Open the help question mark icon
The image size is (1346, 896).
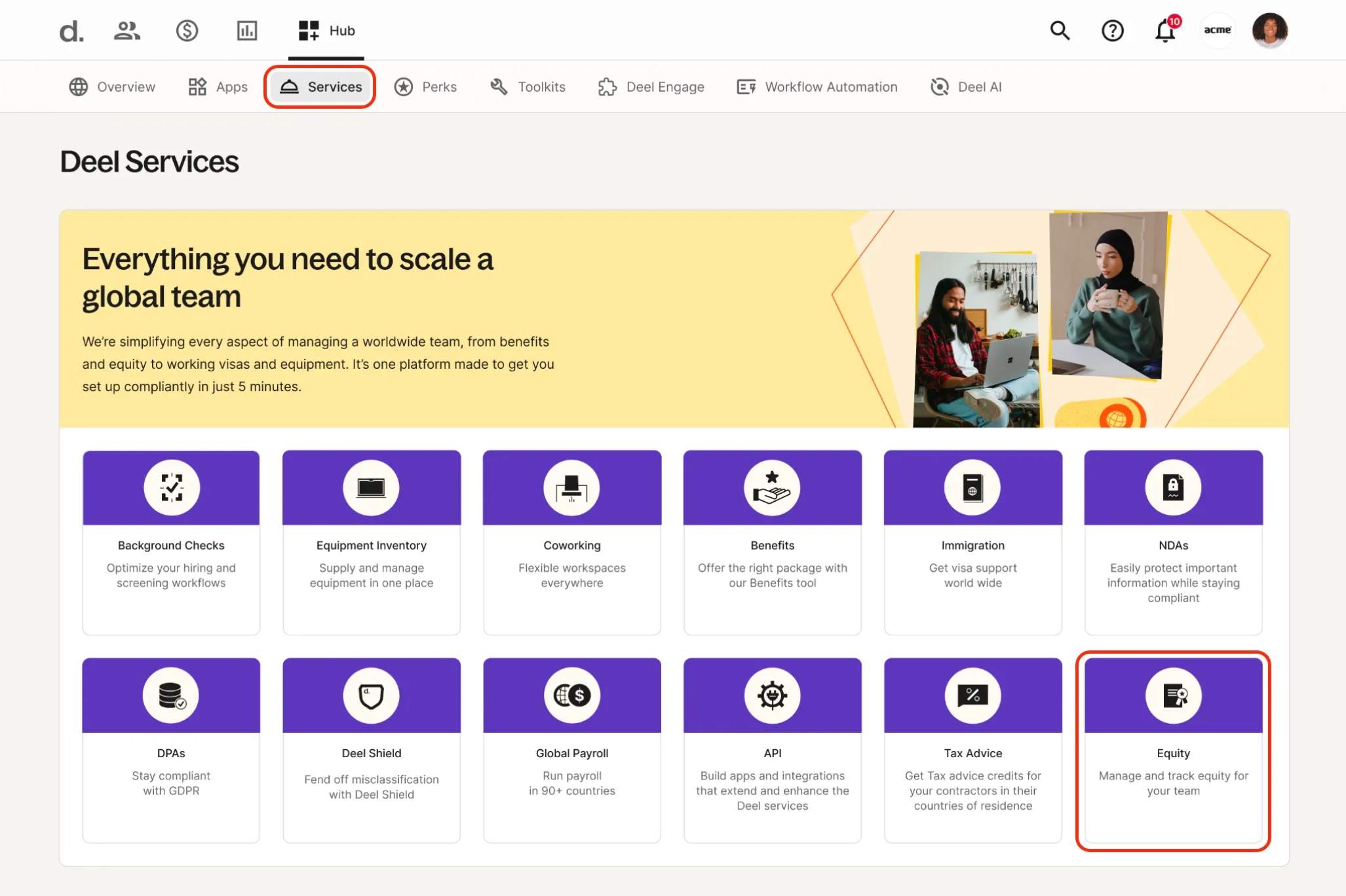1113,31
